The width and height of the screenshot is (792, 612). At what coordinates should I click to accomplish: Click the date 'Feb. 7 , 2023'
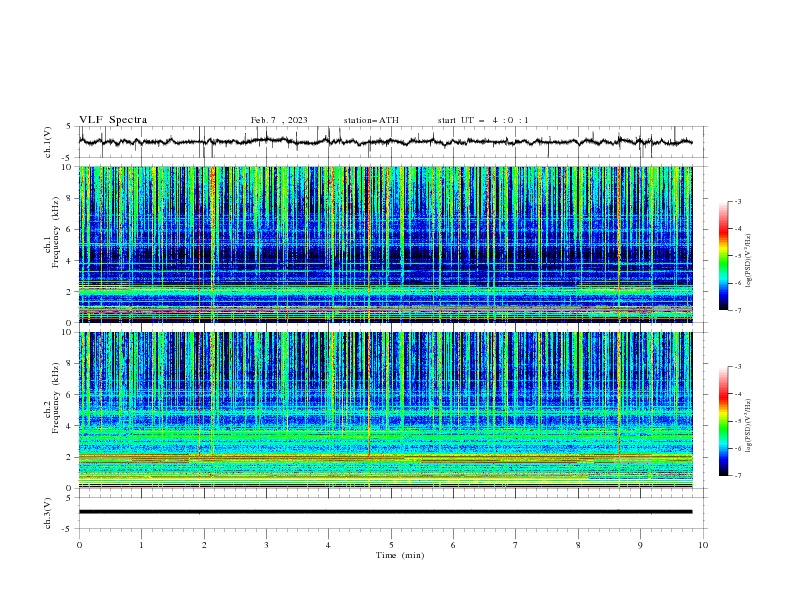pyautogui.click(x=279, y=120)
